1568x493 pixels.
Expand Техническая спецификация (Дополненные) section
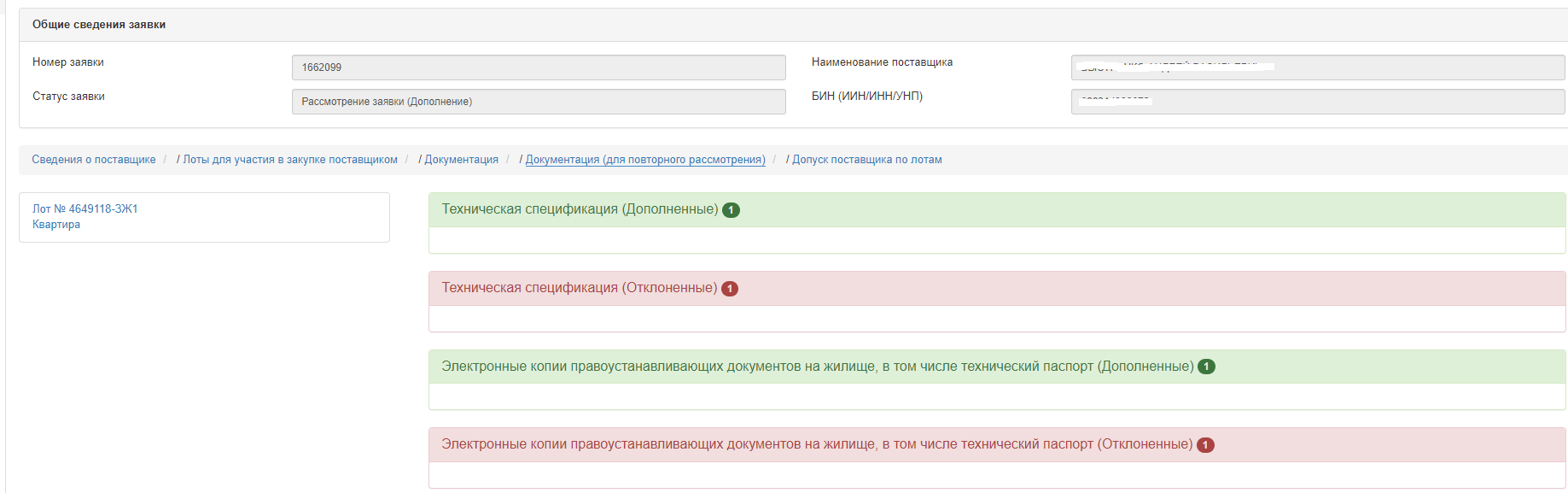click(580, 209)
